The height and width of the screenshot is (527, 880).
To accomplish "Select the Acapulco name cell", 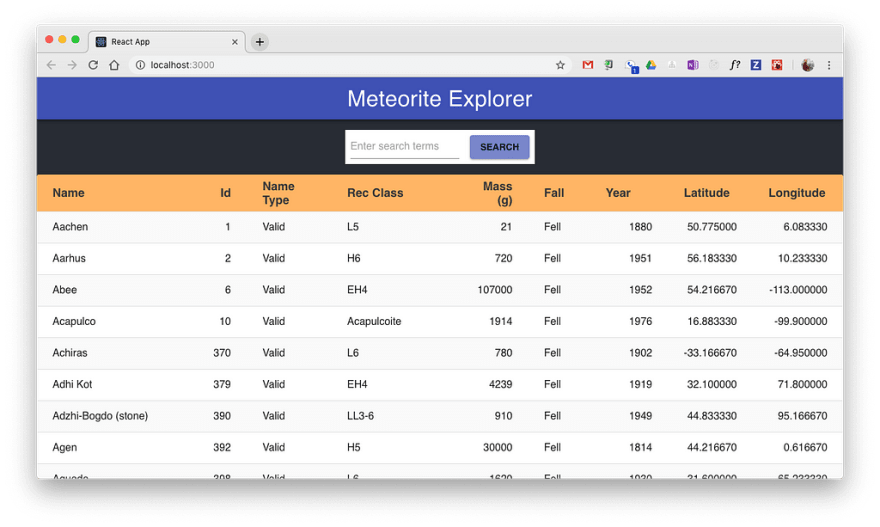I will tap(74, 321).
